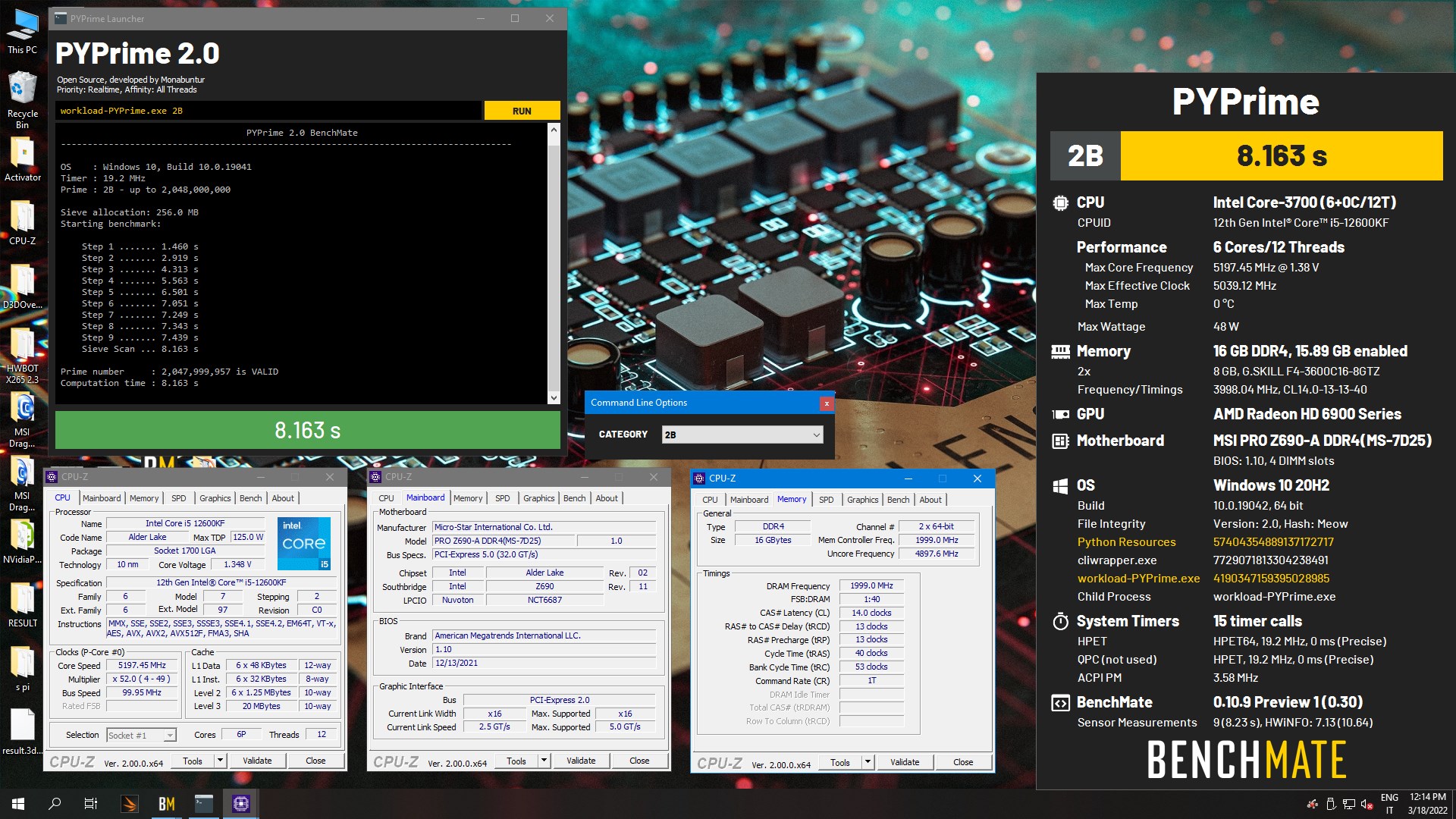This screenshot has width=1456, height=819.
Task: Open the result.3d file on desktop
Action: click(23, 733)
